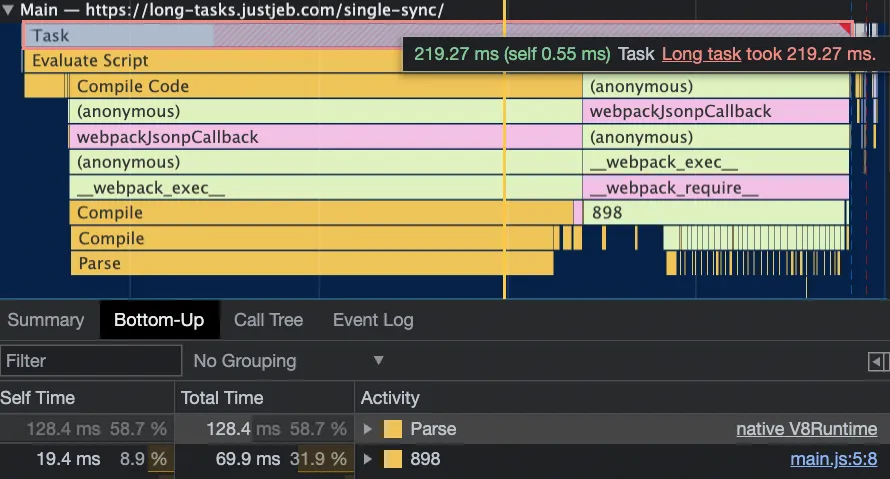This screenshot has width=890, height=479.
Task: Select the 898 function block
Action: click(714, 213)
